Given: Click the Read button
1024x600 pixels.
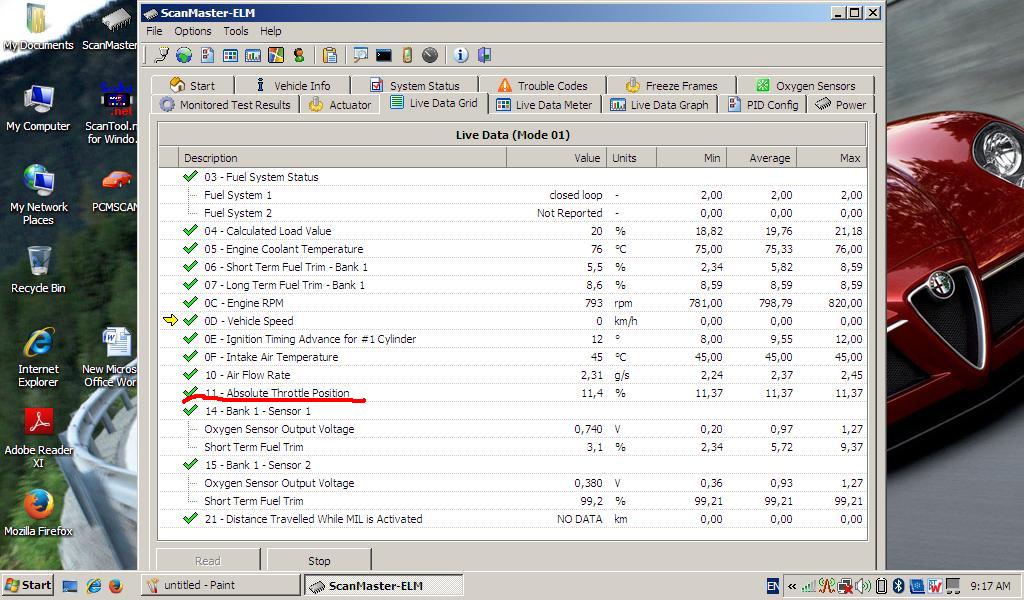Looking at the screenshot, I should [208, 560].
